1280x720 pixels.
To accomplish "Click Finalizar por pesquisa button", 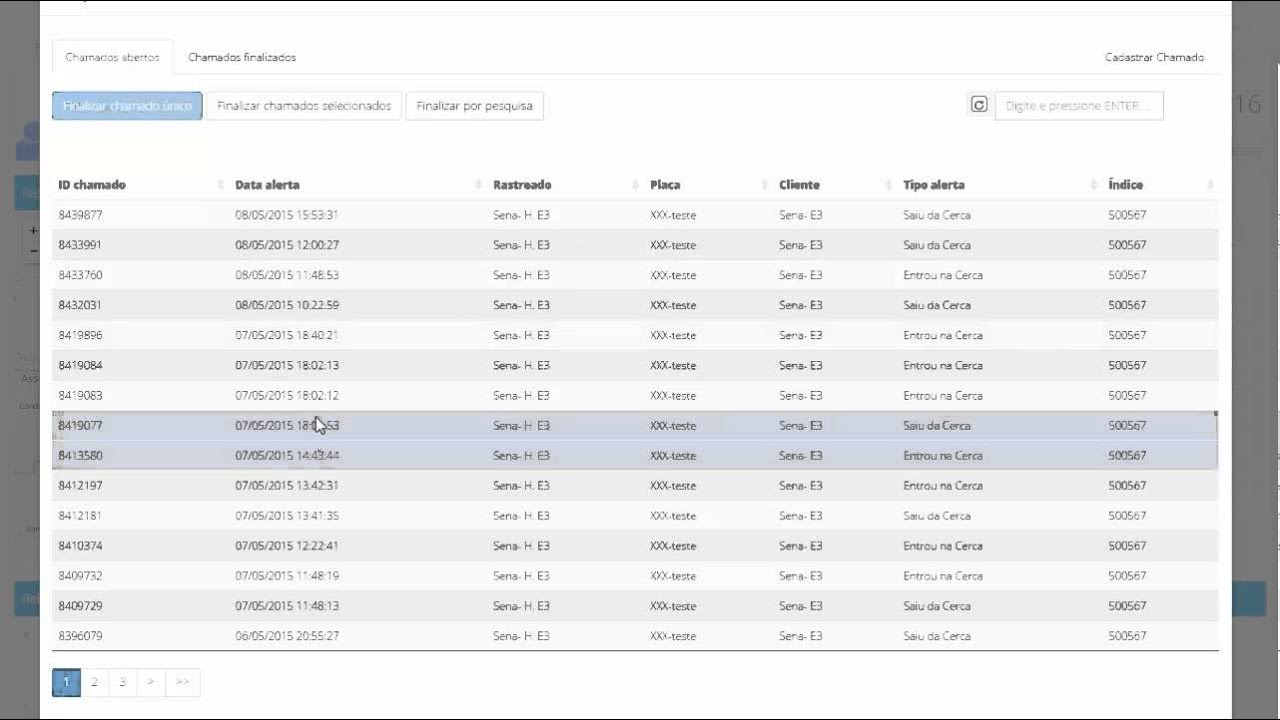I will (474, 106).
